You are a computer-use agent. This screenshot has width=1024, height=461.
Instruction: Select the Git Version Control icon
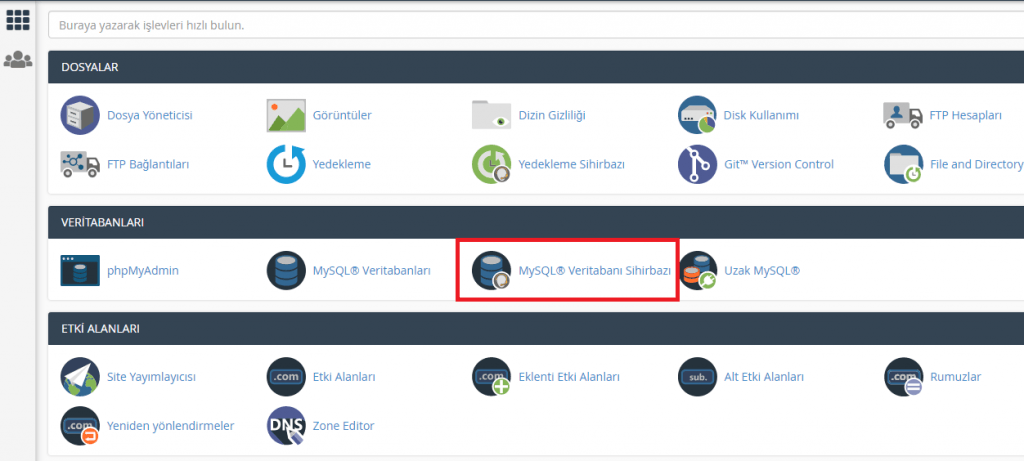coord(698,165)
